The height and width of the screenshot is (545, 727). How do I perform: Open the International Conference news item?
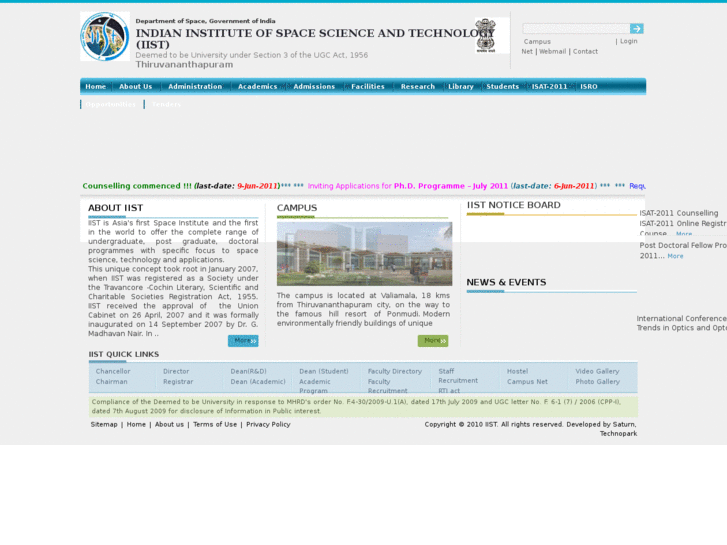[x=682, y=323]
